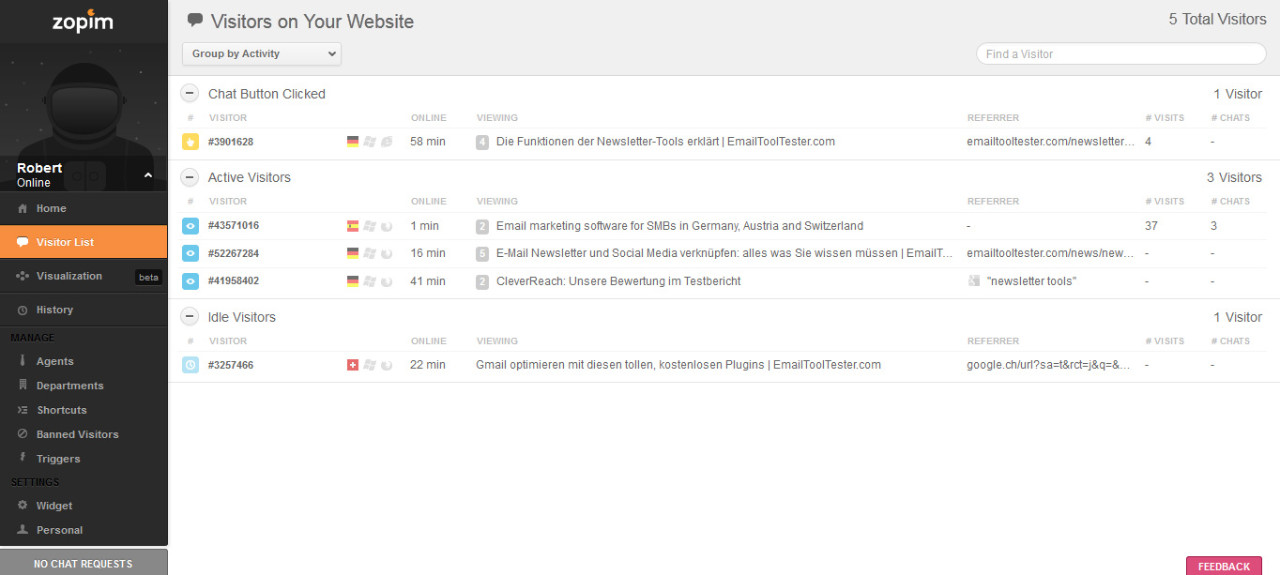
Task: Click the Spanish flag icon for visitor #43571016
Action: [352, 226]
